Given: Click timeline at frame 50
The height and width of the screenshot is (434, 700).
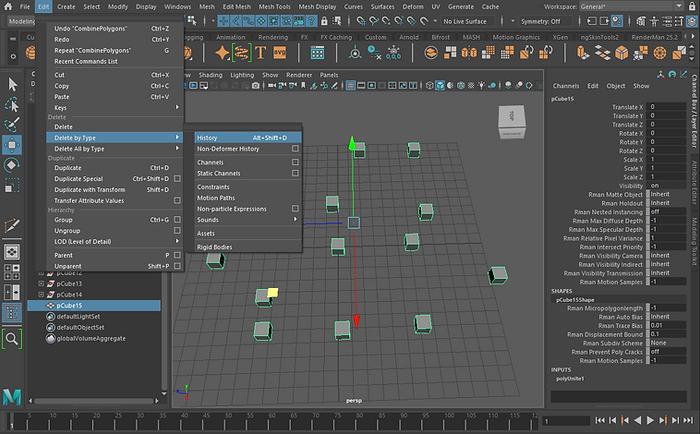Looking at the screenshot, I should (x=228, y=421).
